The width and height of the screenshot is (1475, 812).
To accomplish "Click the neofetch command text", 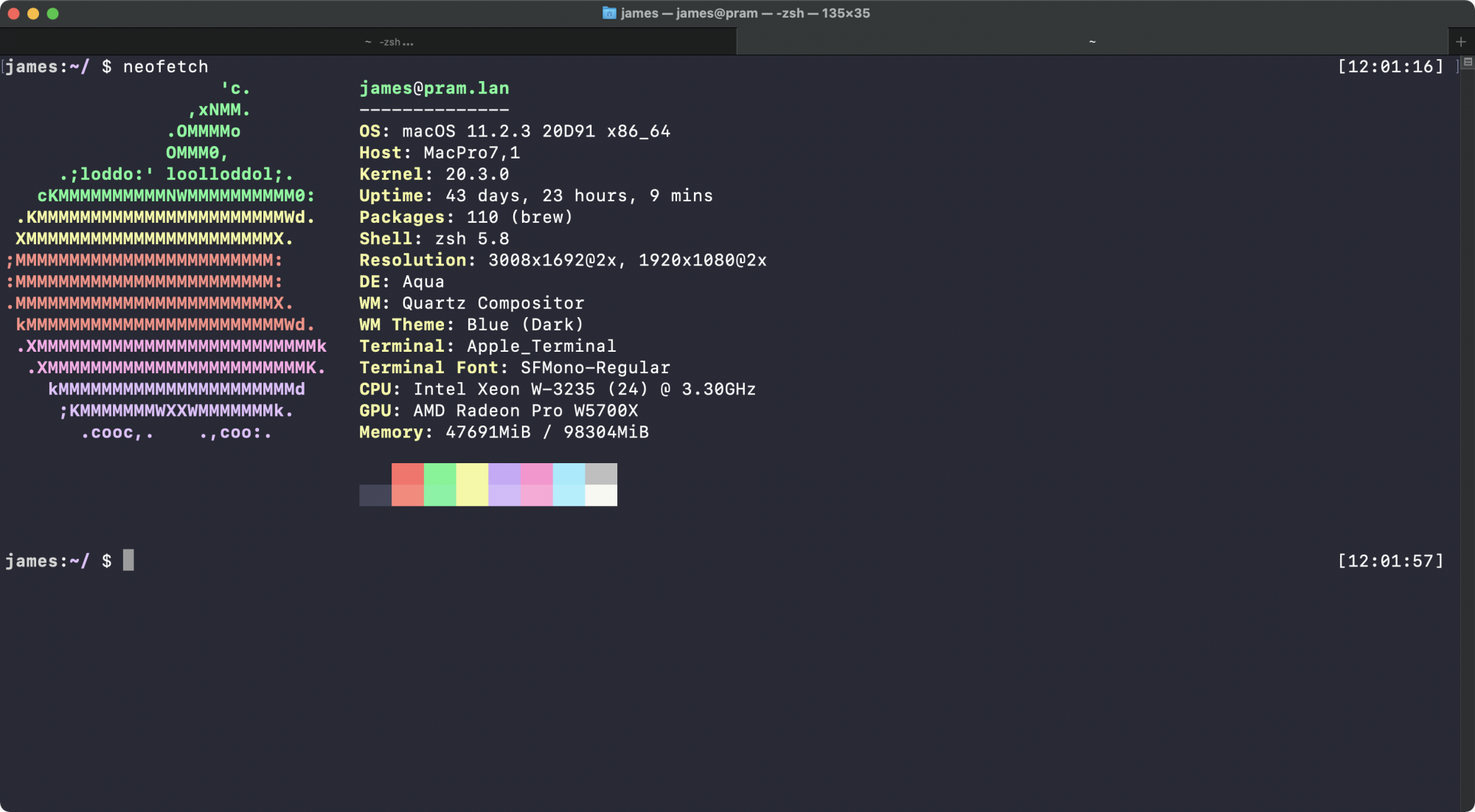I will click(x=165, y=67).
